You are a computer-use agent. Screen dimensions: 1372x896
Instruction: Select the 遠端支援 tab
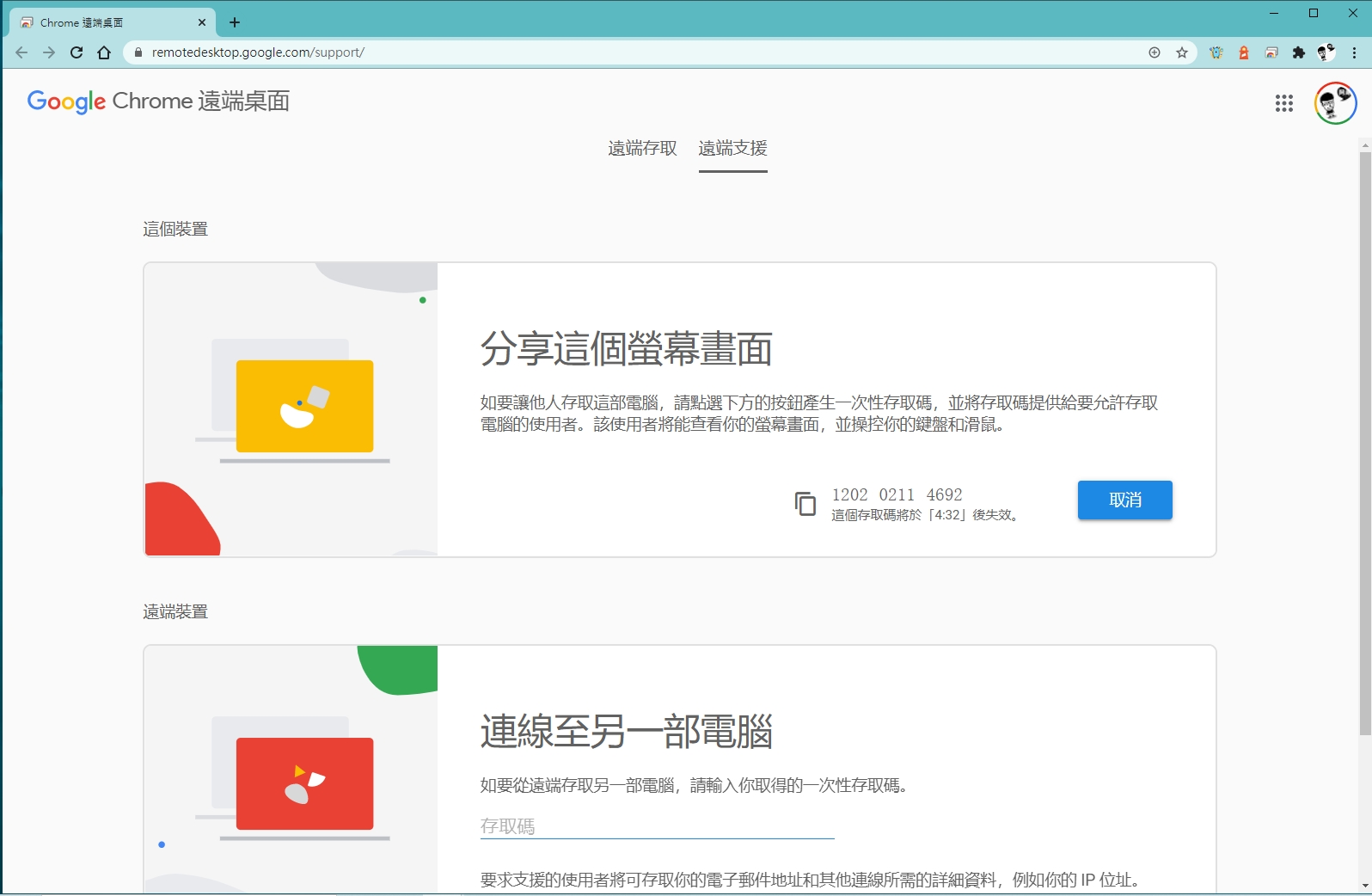[x=733, y=149]
